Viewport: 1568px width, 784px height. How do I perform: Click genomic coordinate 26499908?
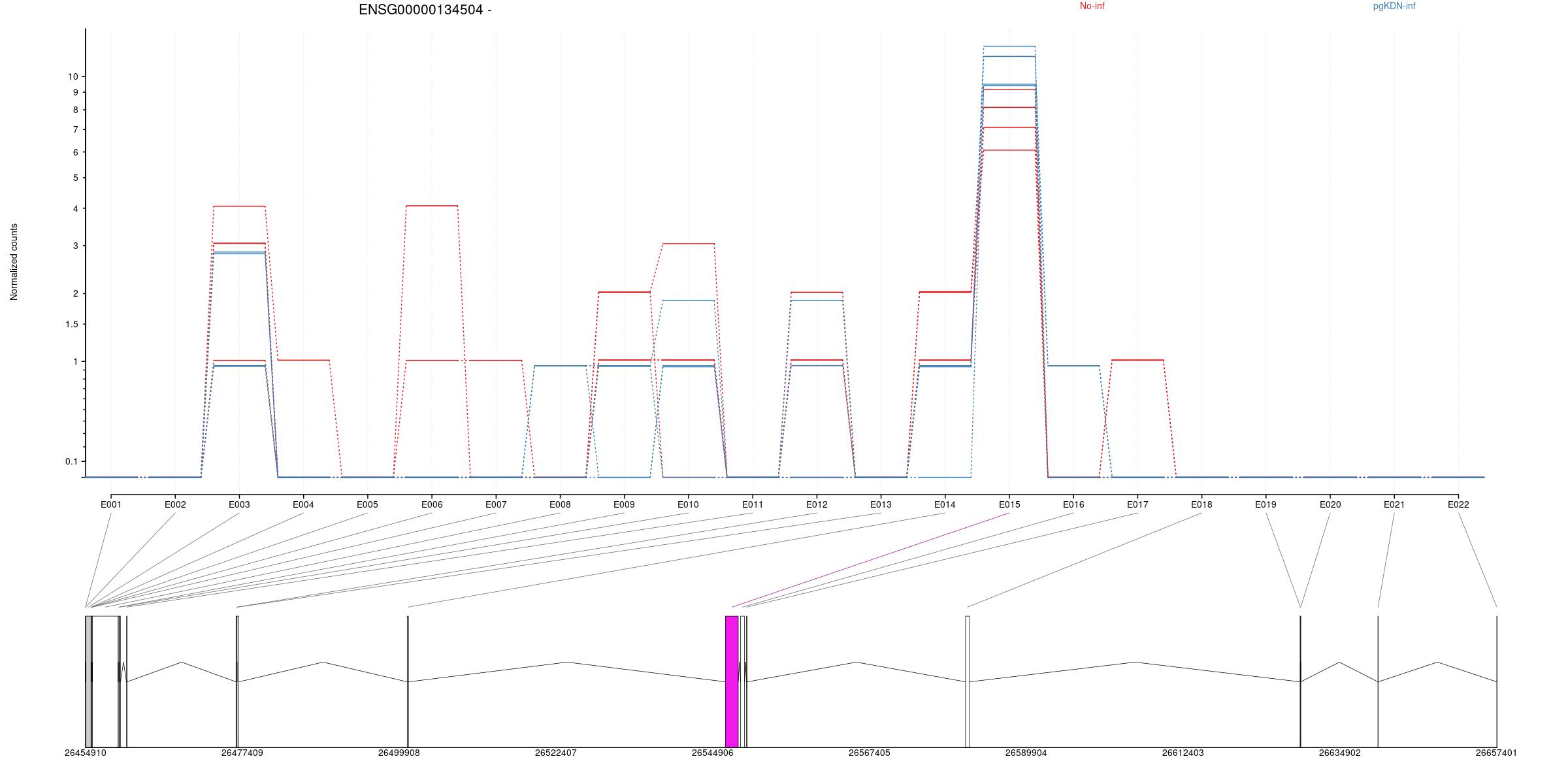pyautogui.click(x=399, y=753)
